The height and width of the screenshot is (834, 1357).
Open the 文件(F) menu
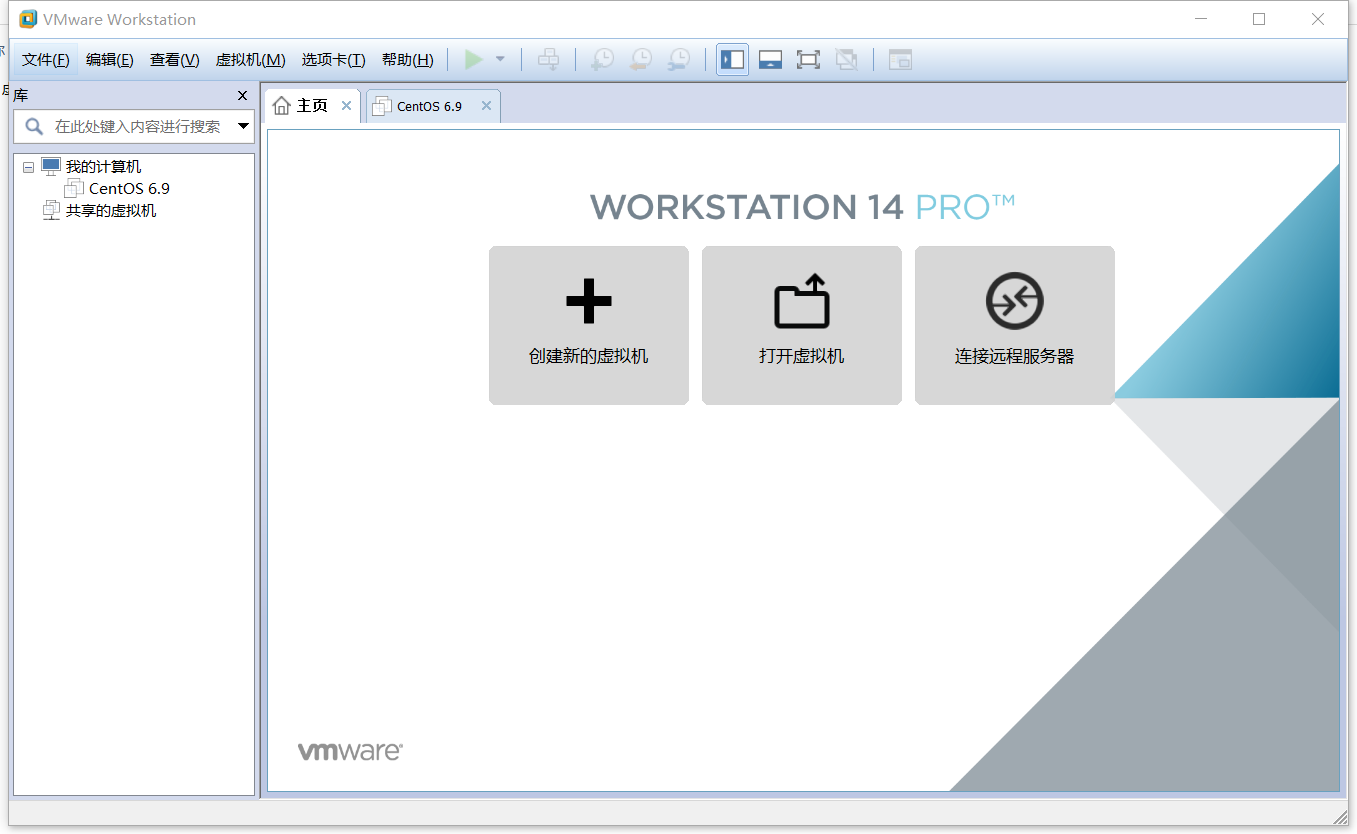[46, 60]
